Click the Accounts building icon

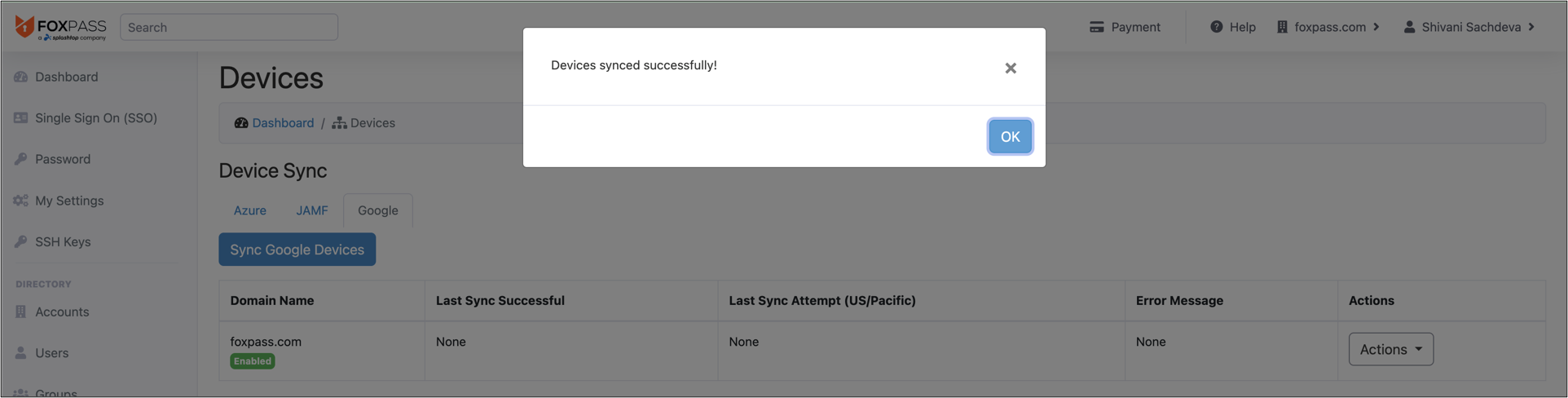21,312
